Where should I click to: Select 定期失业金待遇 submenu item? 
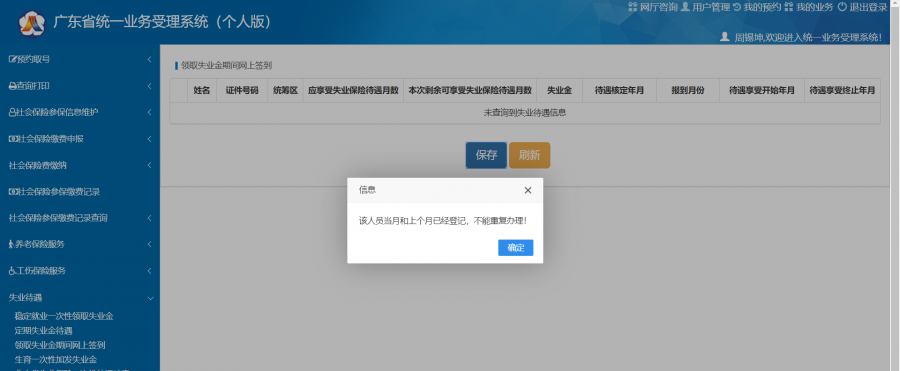(x=44, y=331)
